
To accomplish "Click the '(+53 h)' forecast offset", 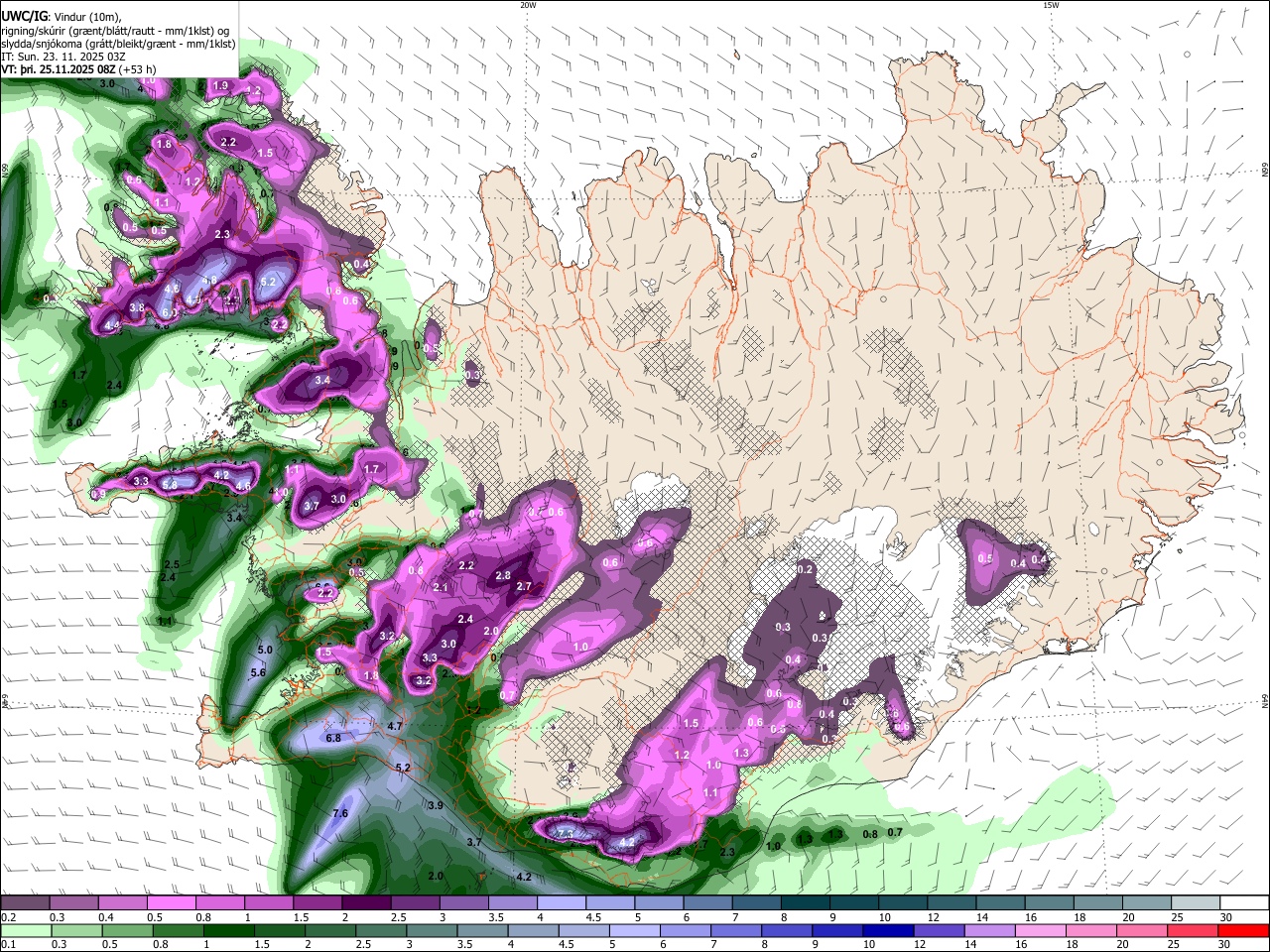I will 137,69.
